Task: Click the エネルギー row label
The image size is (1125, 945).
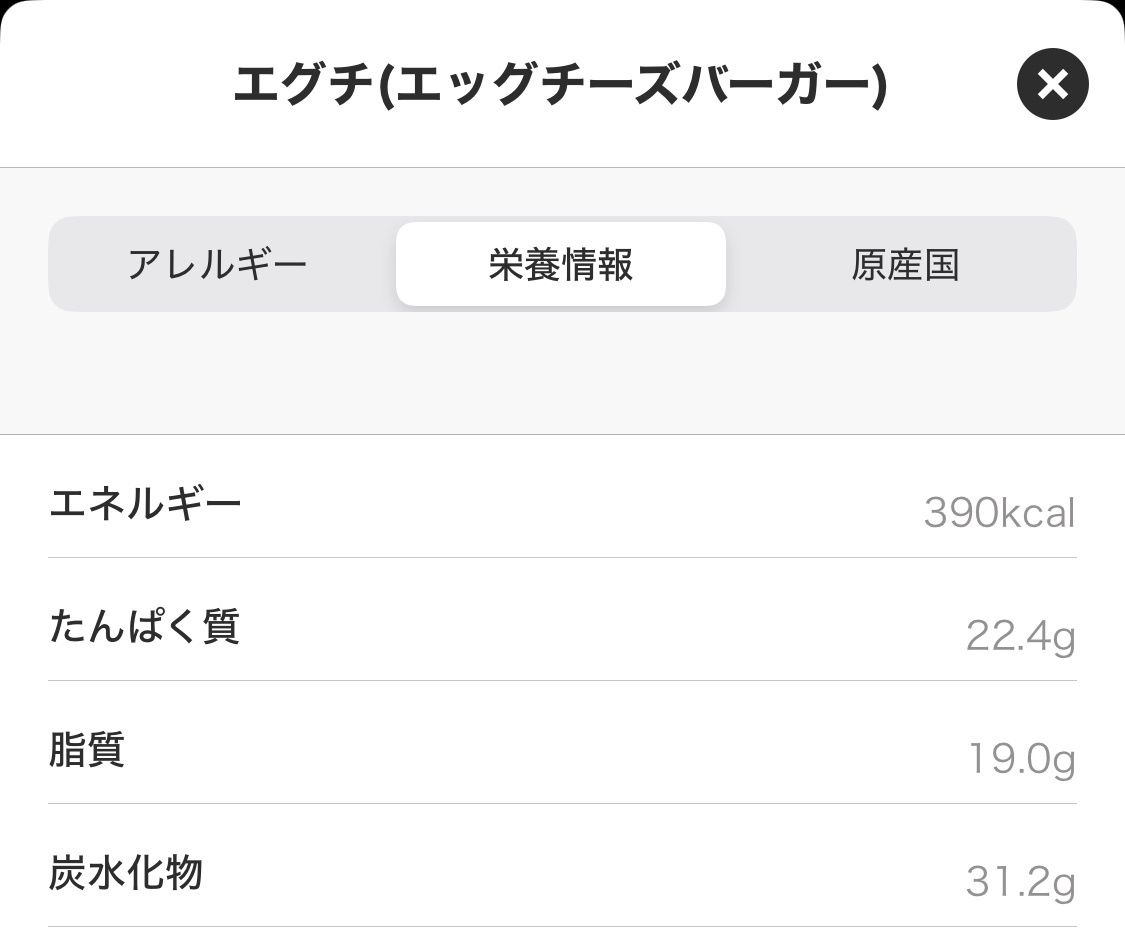Action: tap(145, 502)
